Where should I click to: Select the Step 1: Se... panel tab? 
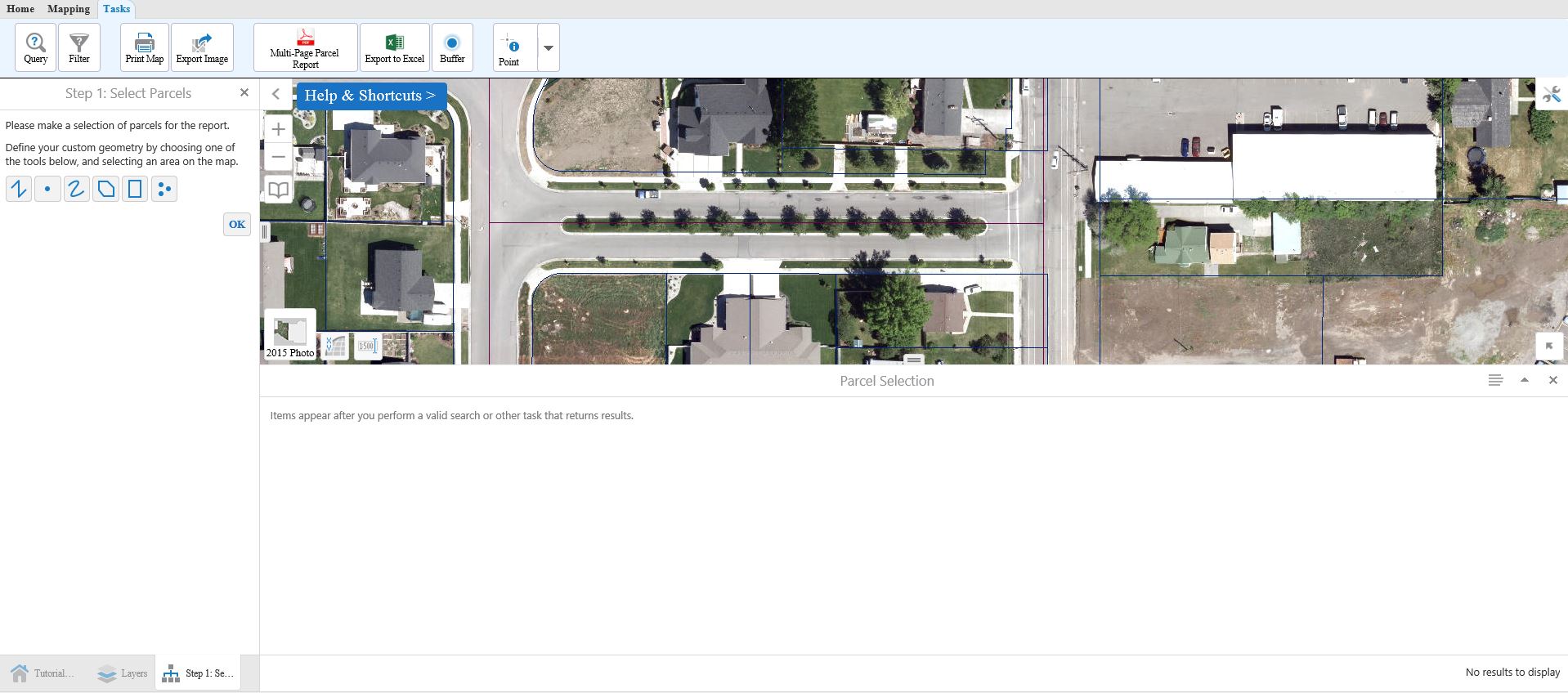pyautogui.click(x=199, y=673)
